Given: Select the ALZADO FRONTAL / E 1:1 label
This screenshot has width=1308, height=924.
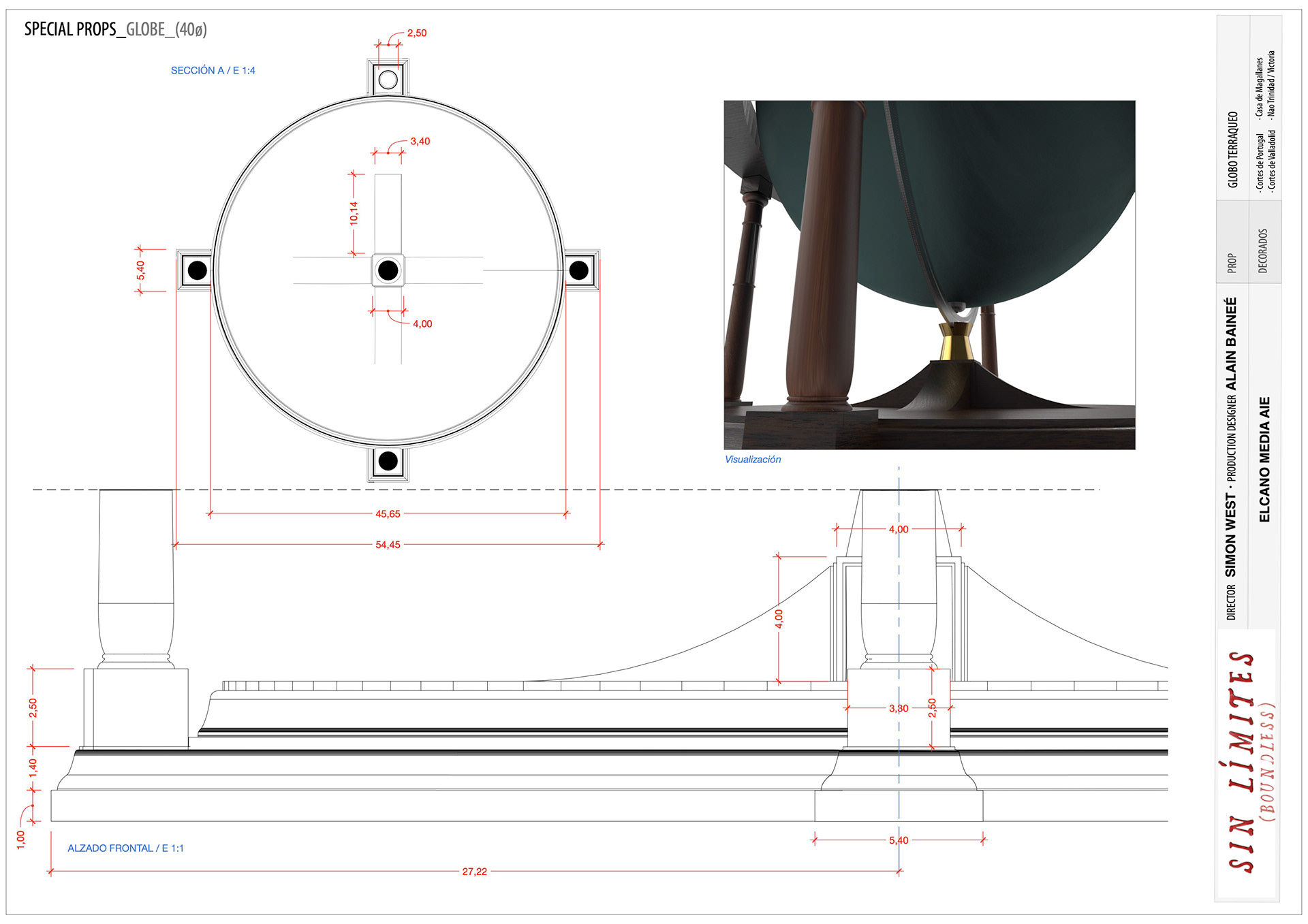Looking at the screenshot, I should (x=125, y=848).
